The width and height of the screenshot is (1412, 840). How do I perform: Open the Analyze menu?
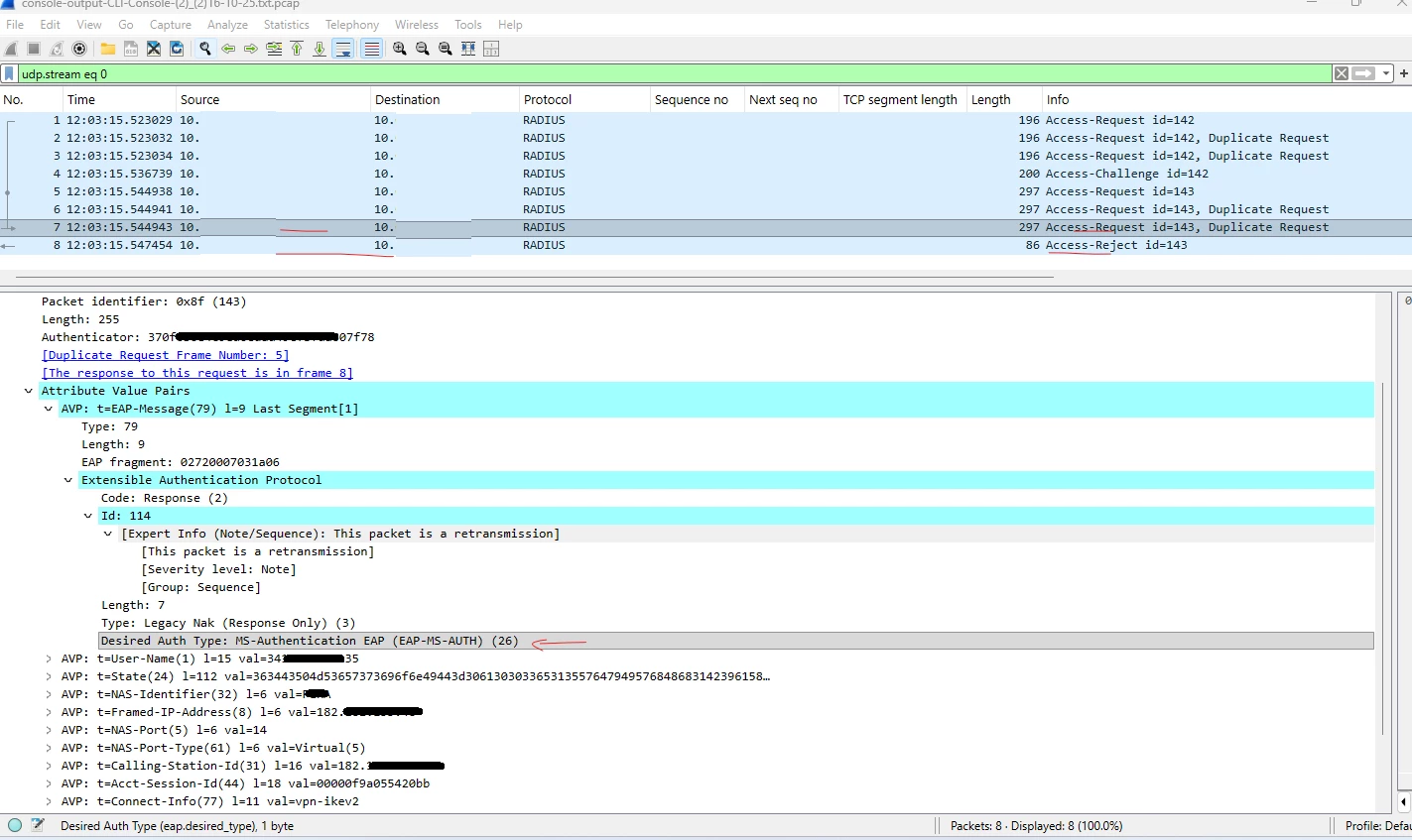tap(227, 25)
